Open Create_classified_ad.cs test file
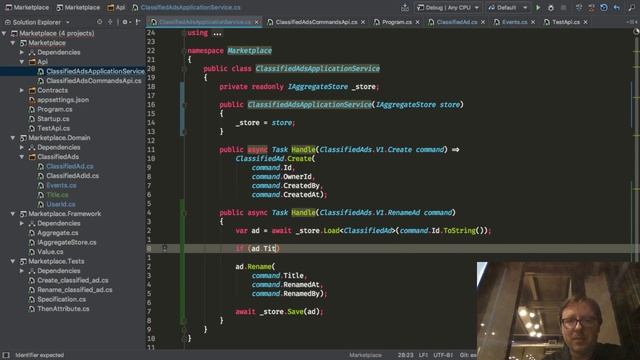The image size is (640, 360). [73, 280]
